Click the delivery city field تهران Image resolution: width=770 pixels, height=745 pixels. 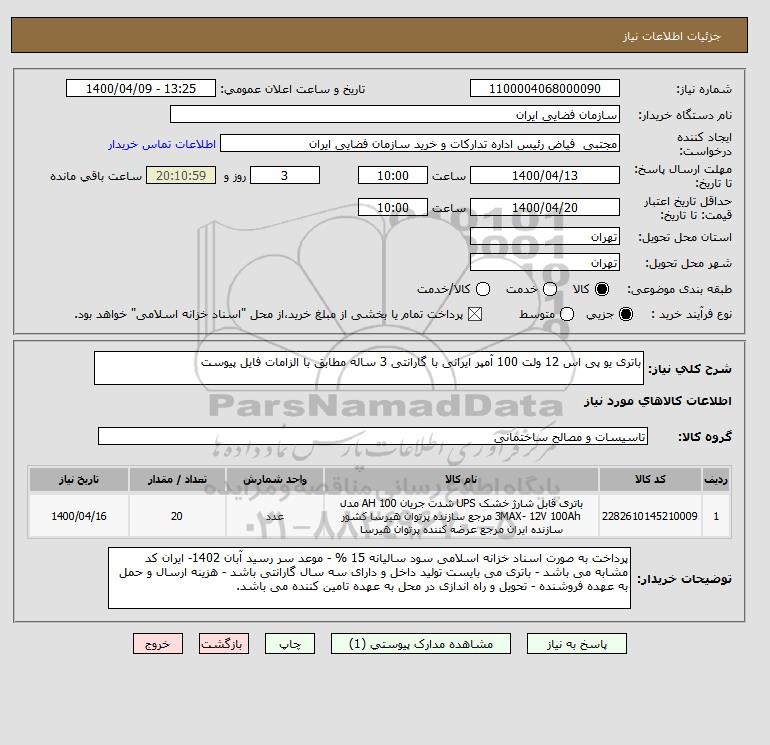pyautogui.click(x=545, y=263)
